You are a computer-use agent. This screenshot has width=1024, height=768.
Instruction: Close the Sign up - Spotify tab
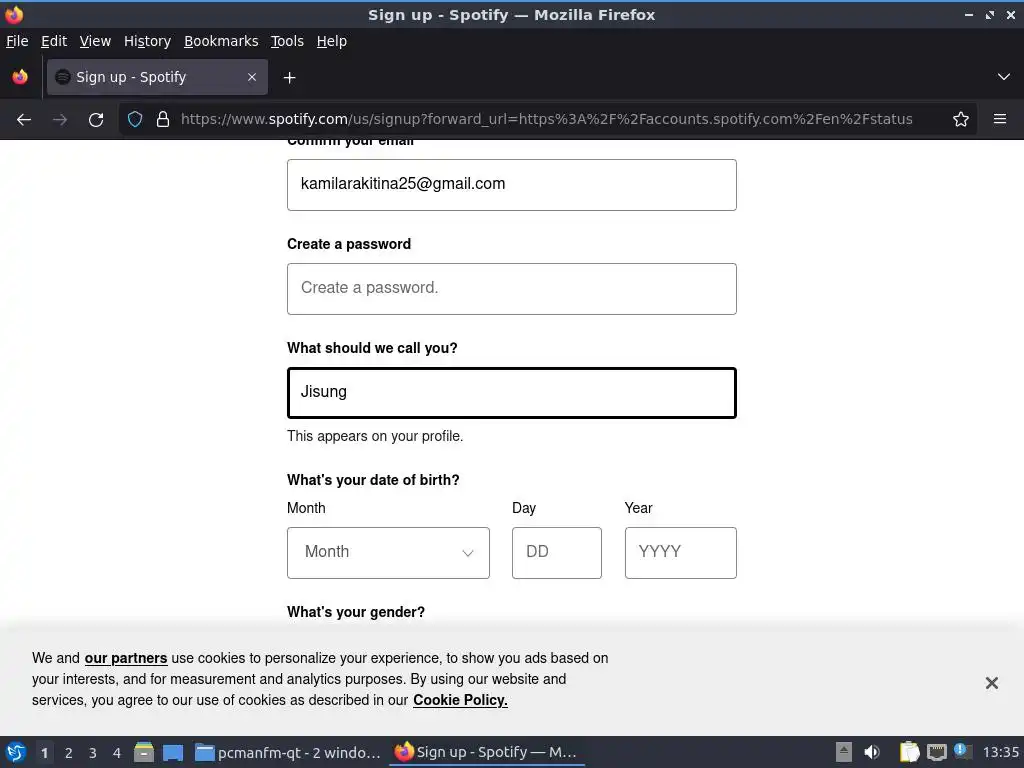point(252,77)
